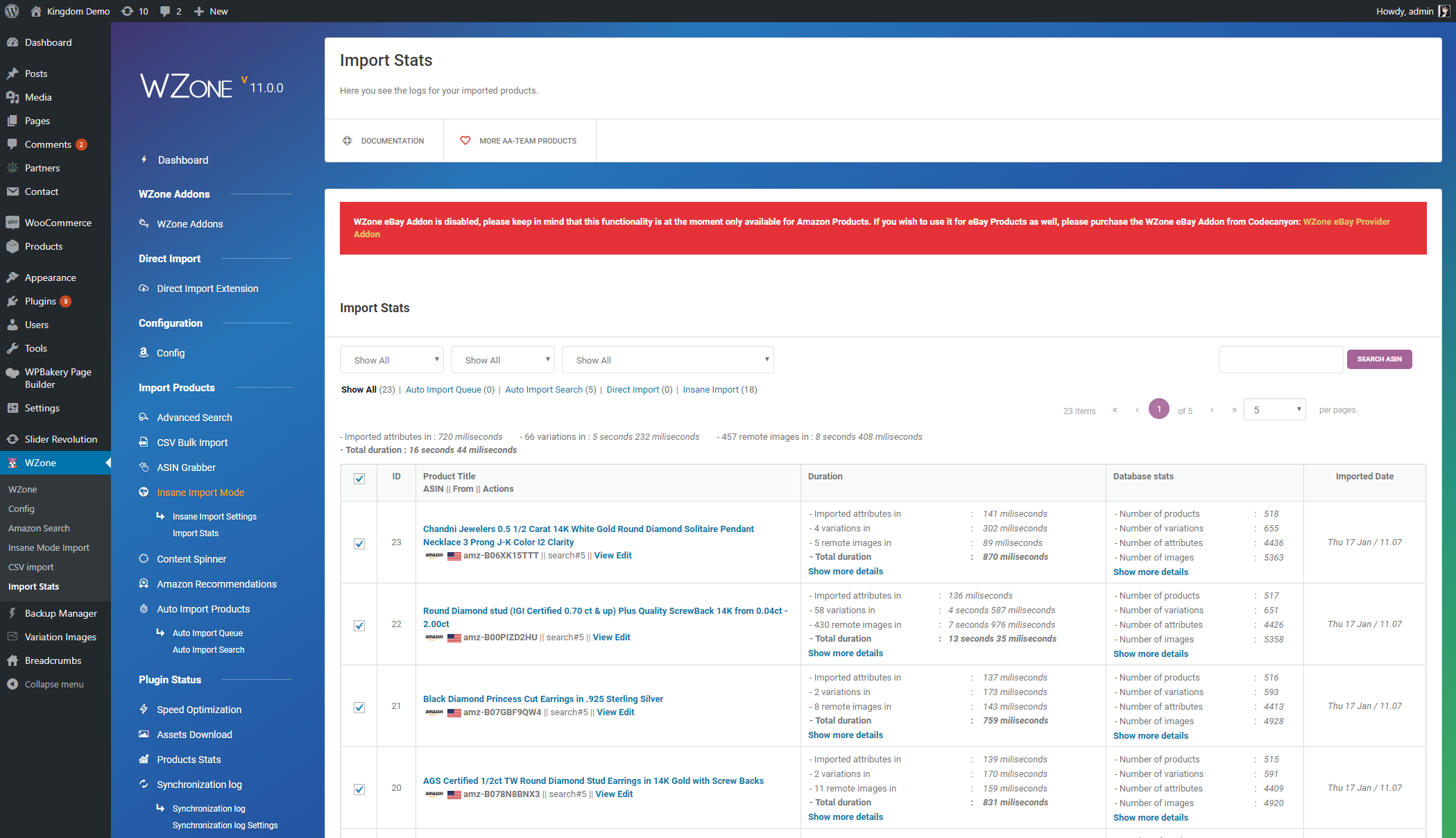Click the Documentation lifebuoy icon

click(x=347, y=141)
